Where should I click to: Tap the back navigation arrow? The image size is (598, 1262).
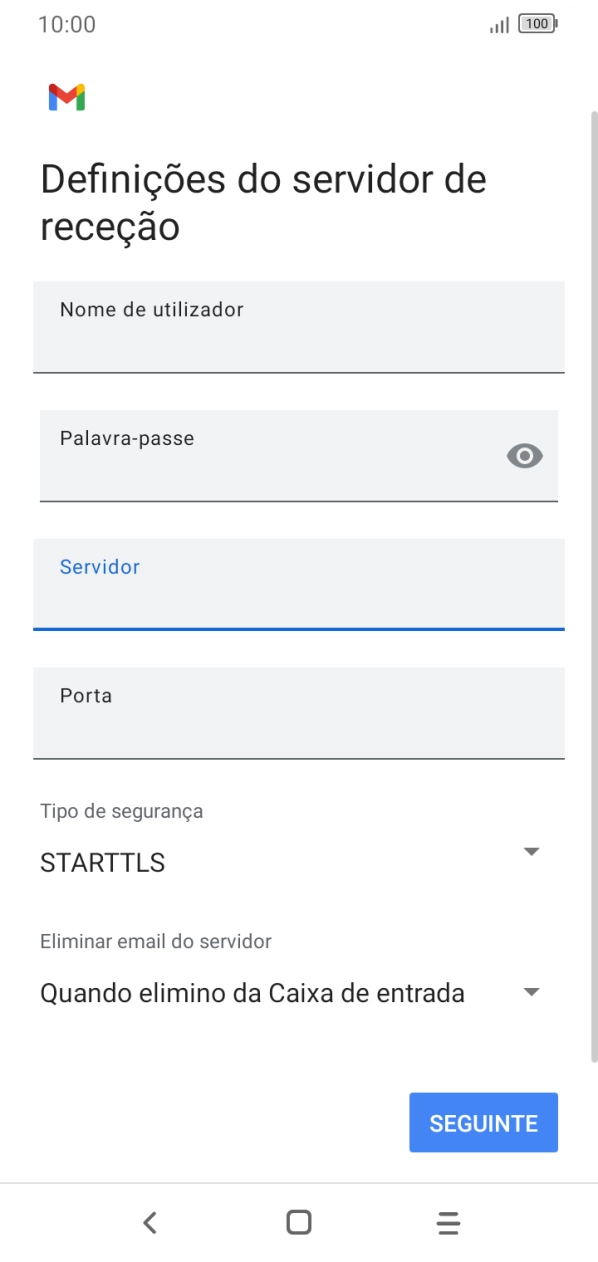pos(149,1221)
